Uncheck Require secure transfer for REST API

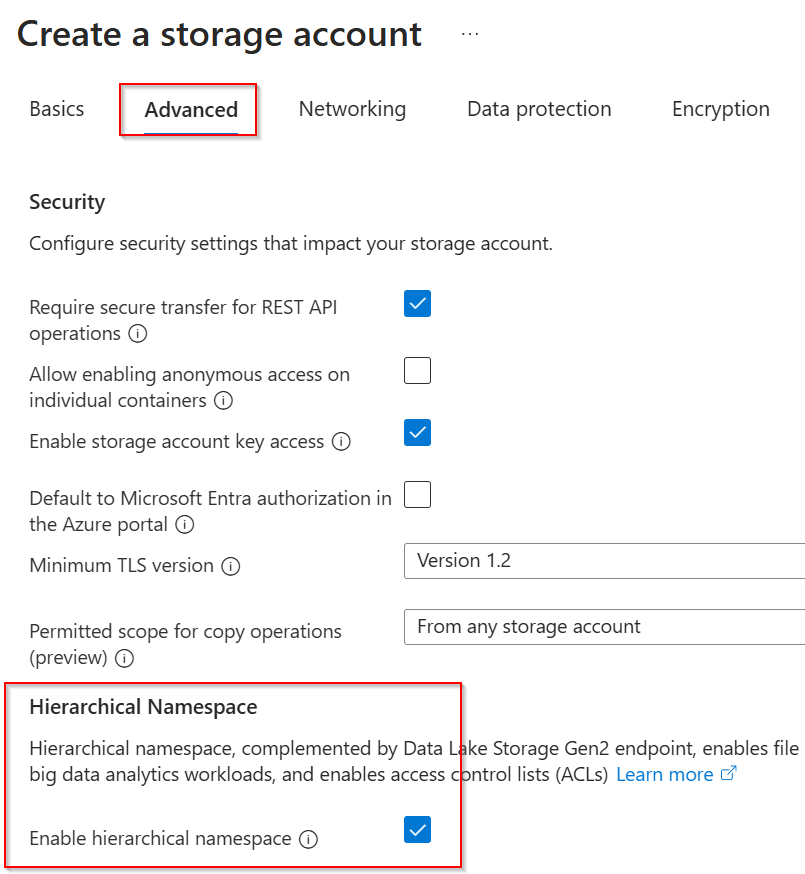[x=417, y=303]
